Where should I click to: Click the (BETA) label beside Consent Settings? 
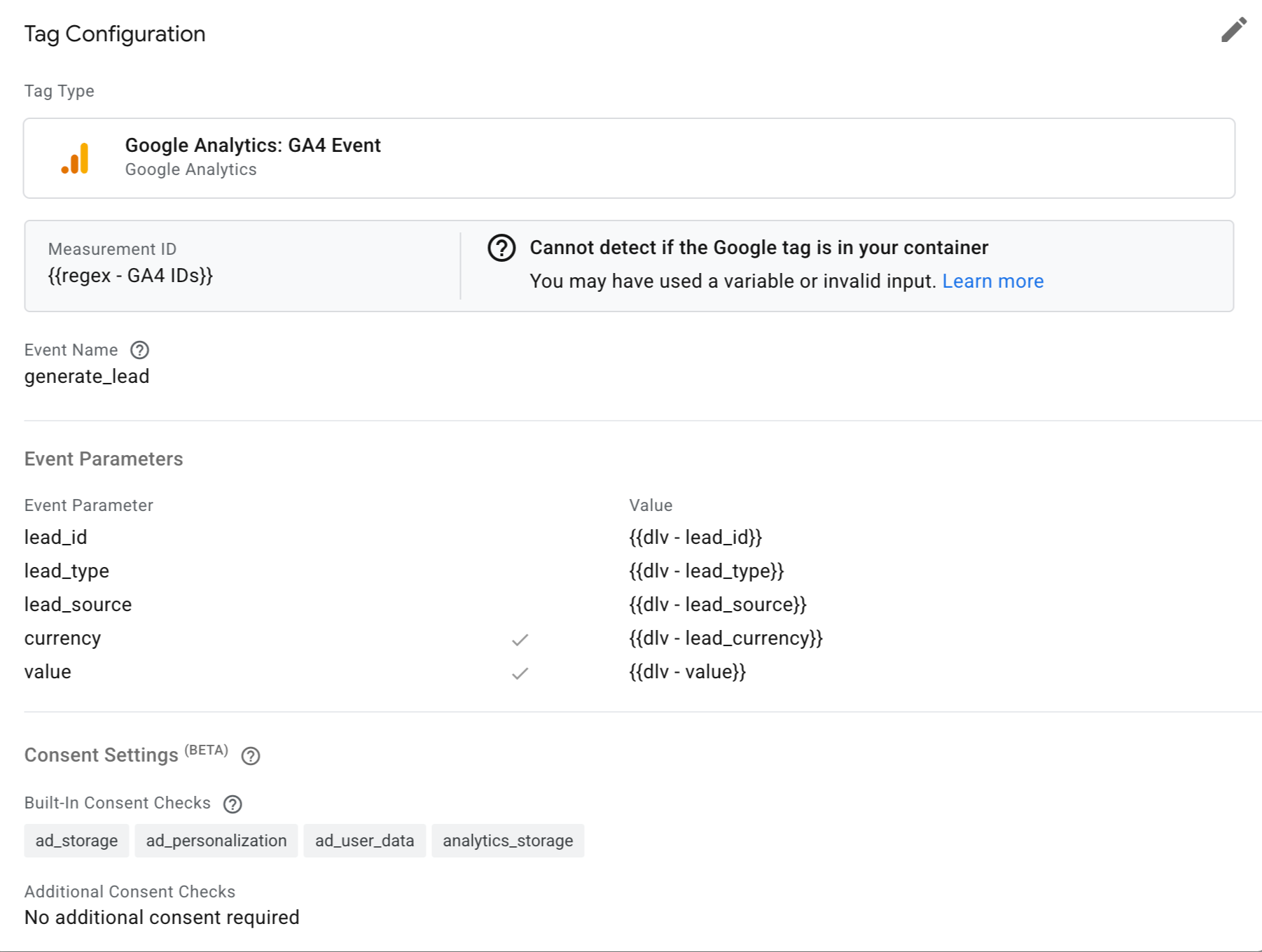(207, 750)
